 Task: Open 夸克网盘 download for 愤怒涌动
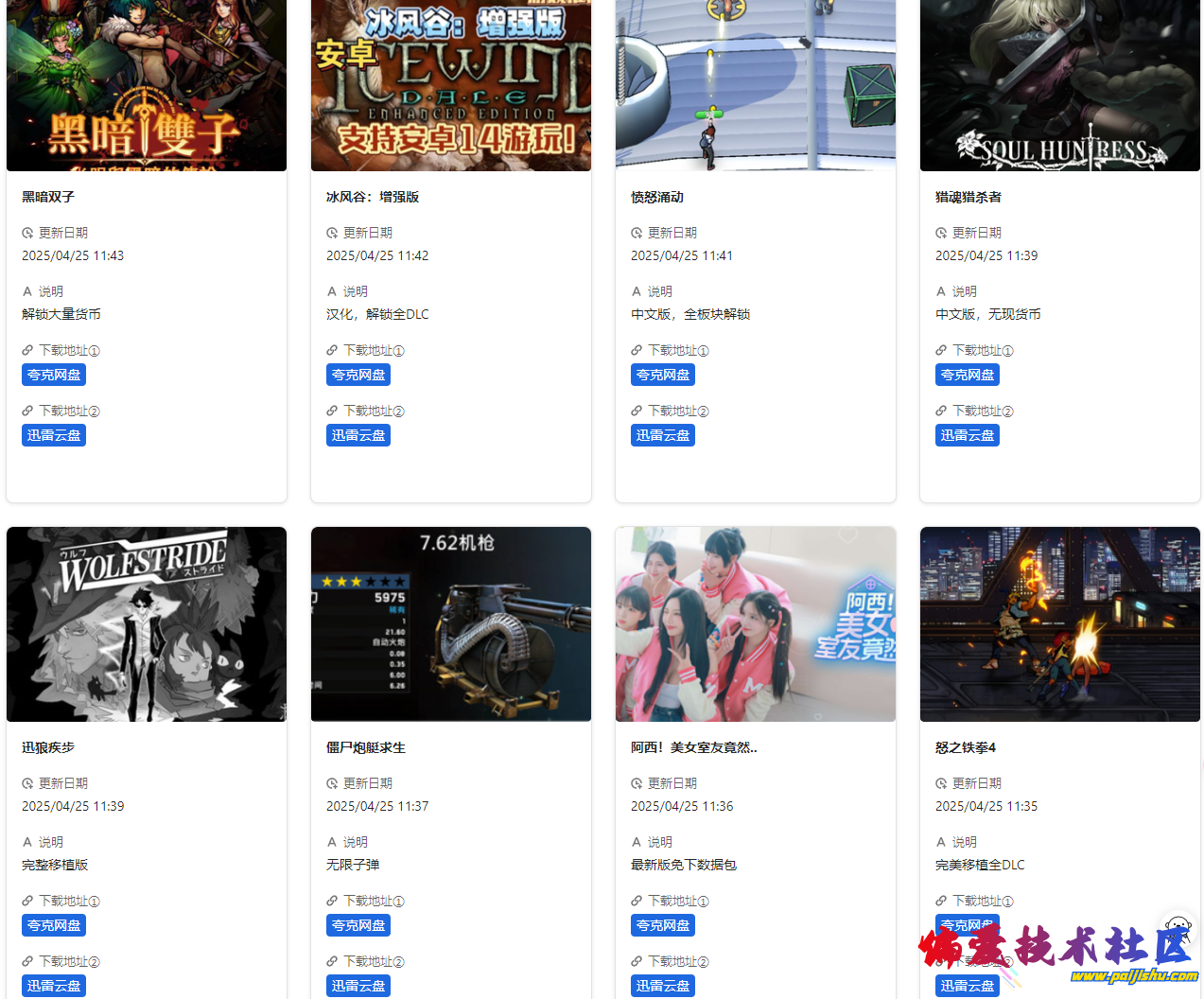pos(663,375)
